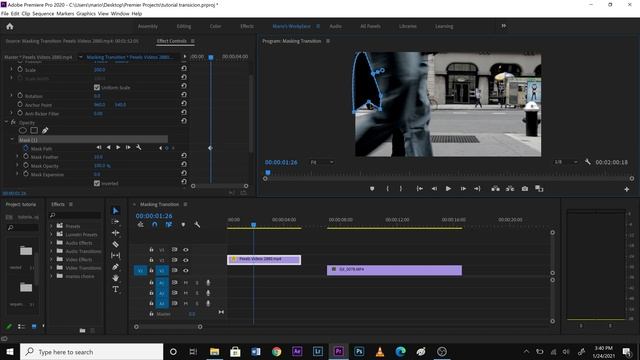Open Program Monitor button editor plus

point(627,189)
